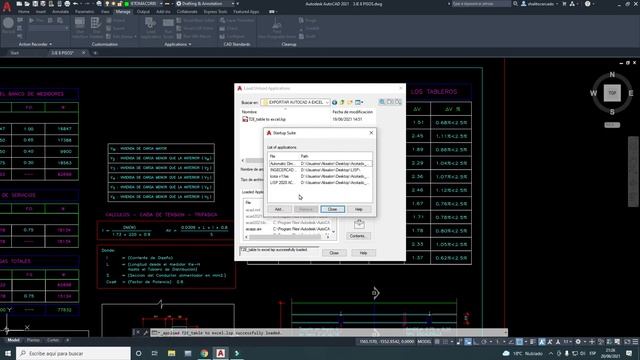This screenshot has width=640, height=360.
Task: Open workspace switching gear in status bar
Action: (x=578, y=342)
